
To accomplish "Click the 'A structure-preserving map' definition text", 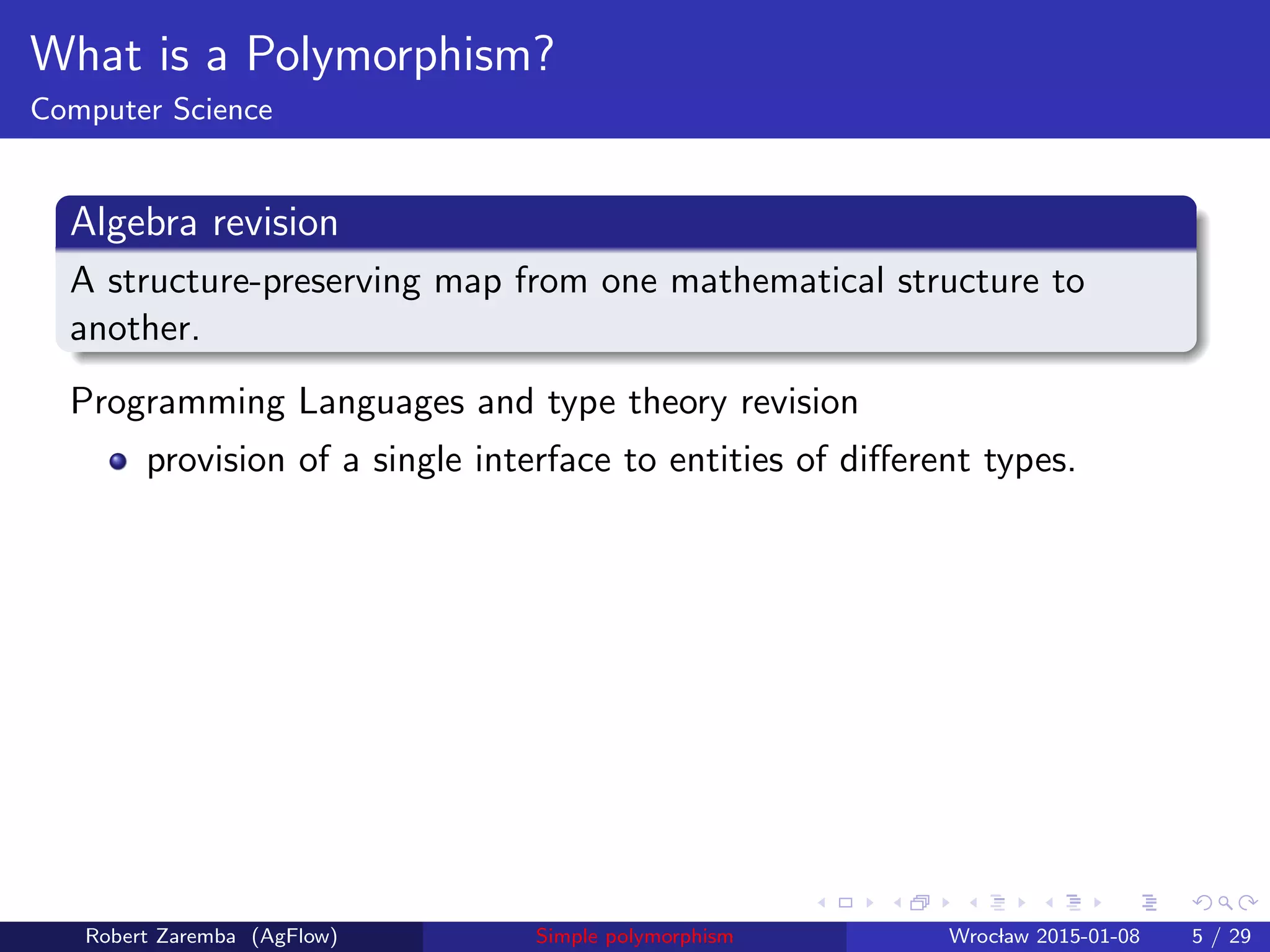I will pos(577,304).
